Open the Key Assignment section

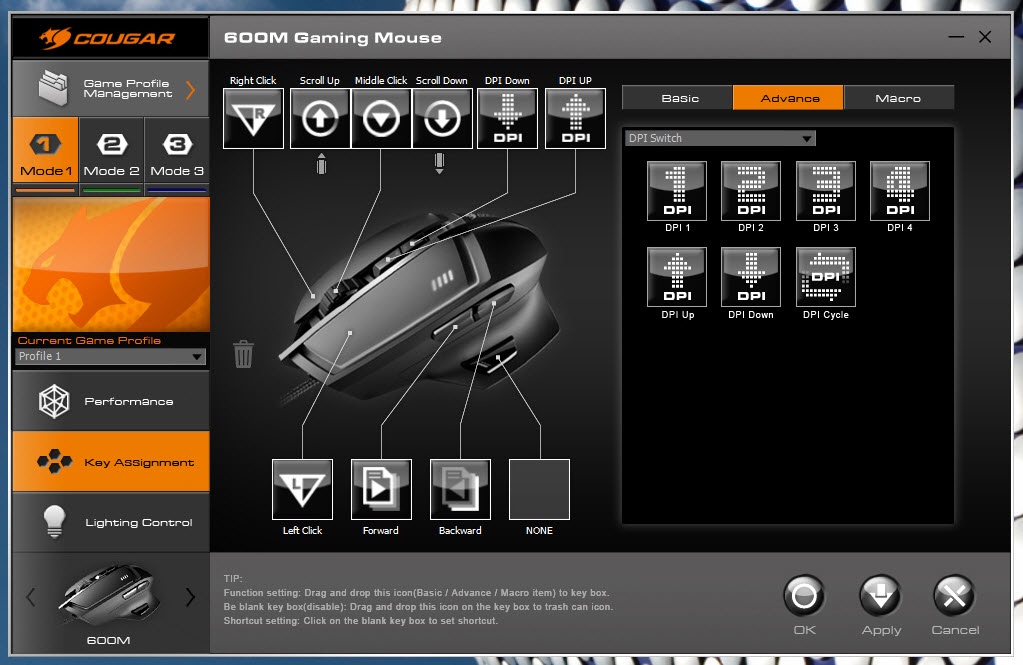click(x=111, y=461)
